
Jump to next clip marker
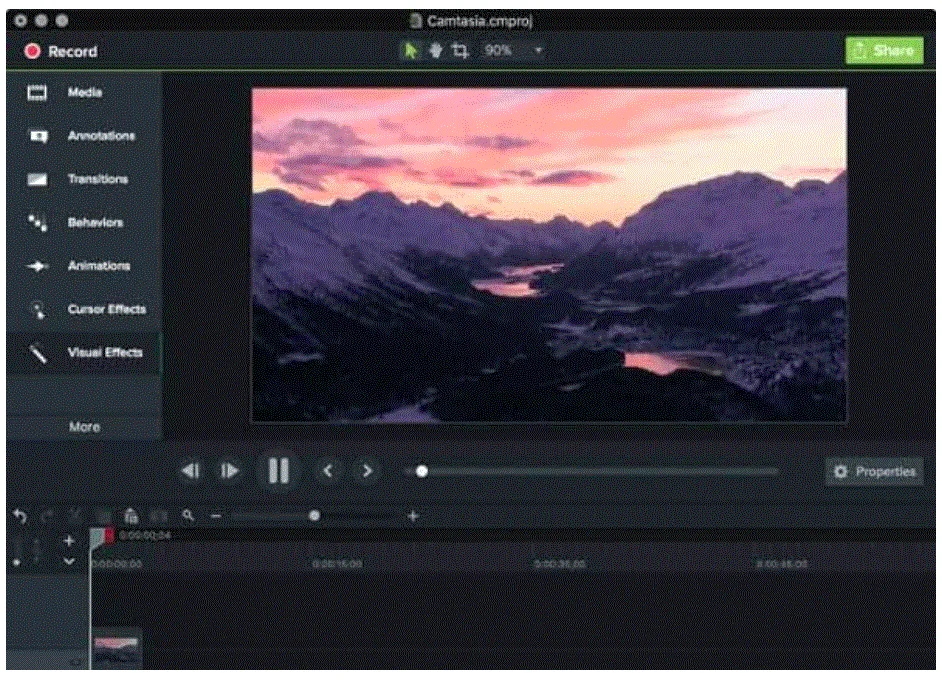[367, 471]
